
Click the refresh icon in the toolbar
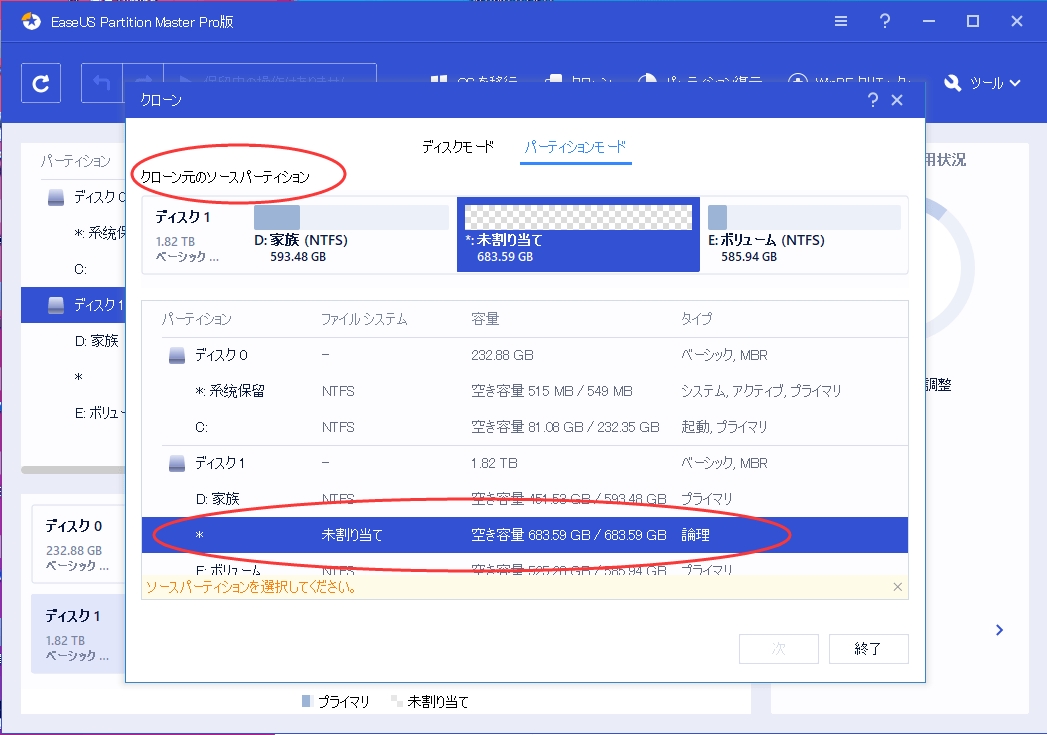pyautogui.click(x=41, y=83)
